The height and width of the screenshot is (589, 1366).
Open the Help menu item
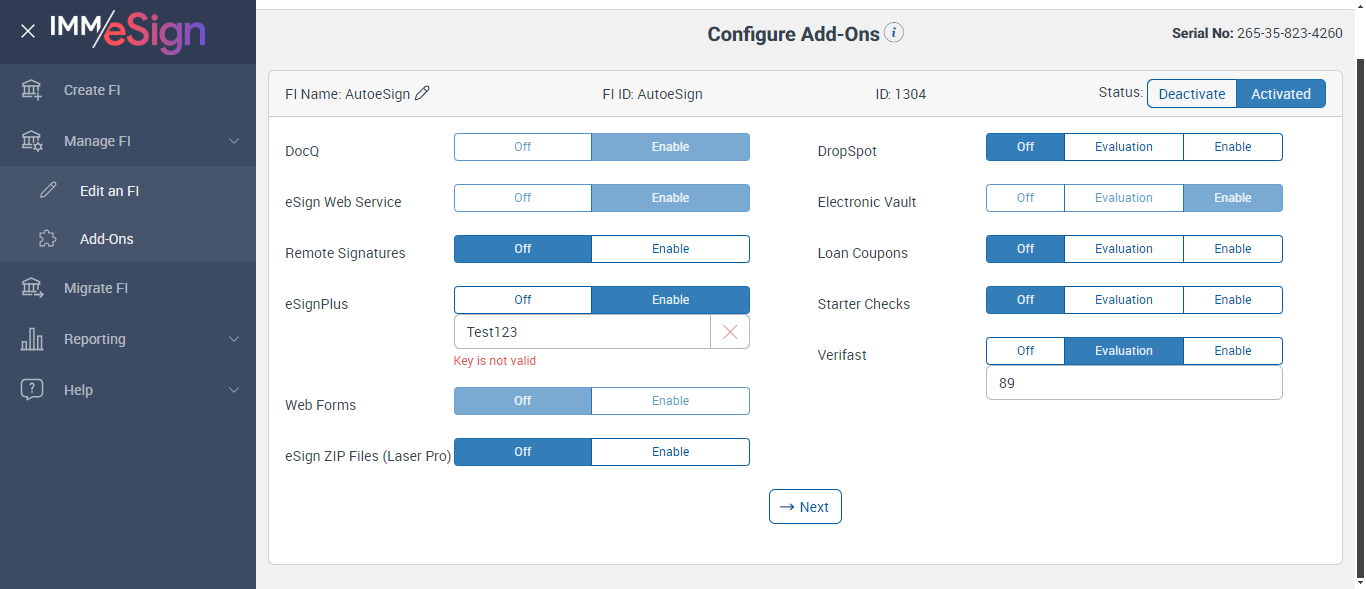(78, 390)
